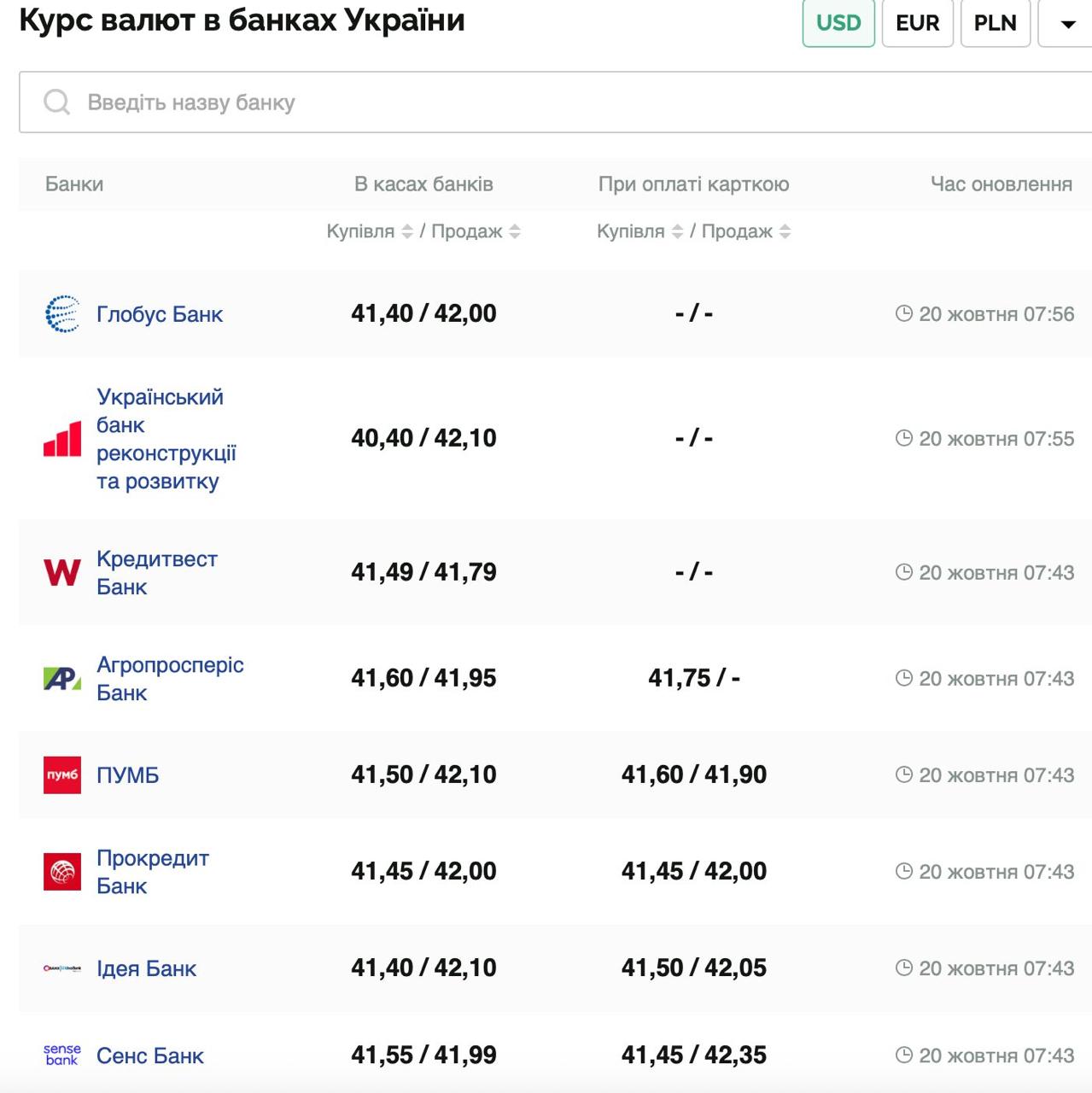Screen dimensions: 1092x1093
Task: Click the Sense Bank logo icon
Action: [62, 1055]
